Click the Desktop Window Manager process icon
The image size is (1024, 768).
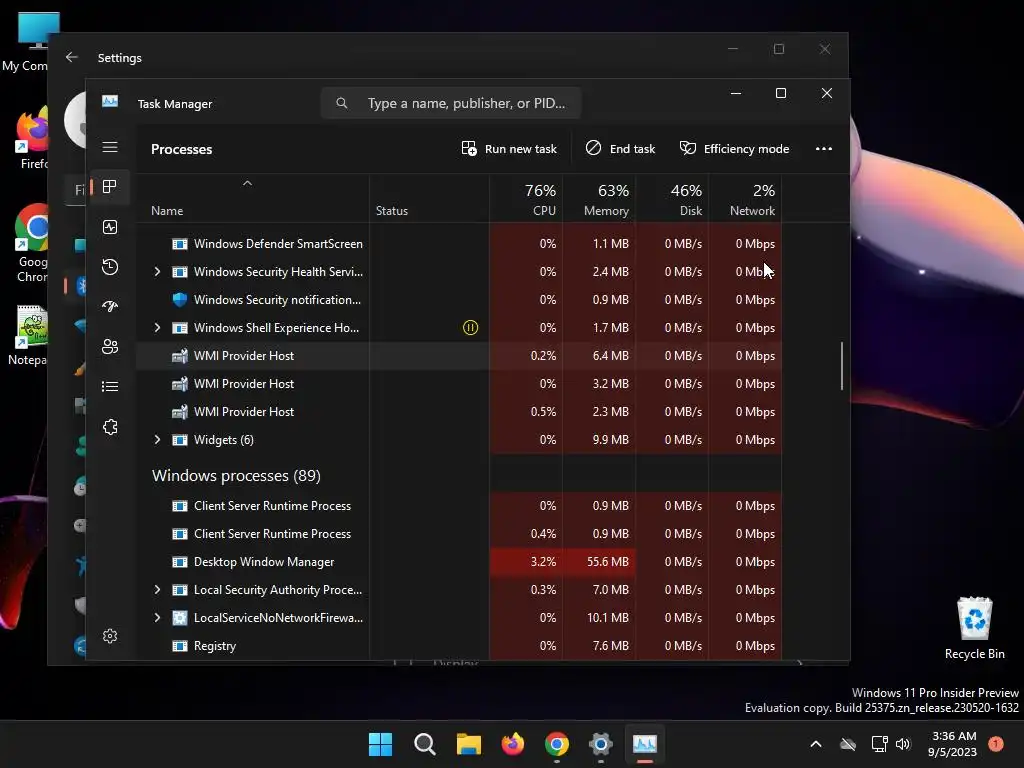click(x=180, y=562)
